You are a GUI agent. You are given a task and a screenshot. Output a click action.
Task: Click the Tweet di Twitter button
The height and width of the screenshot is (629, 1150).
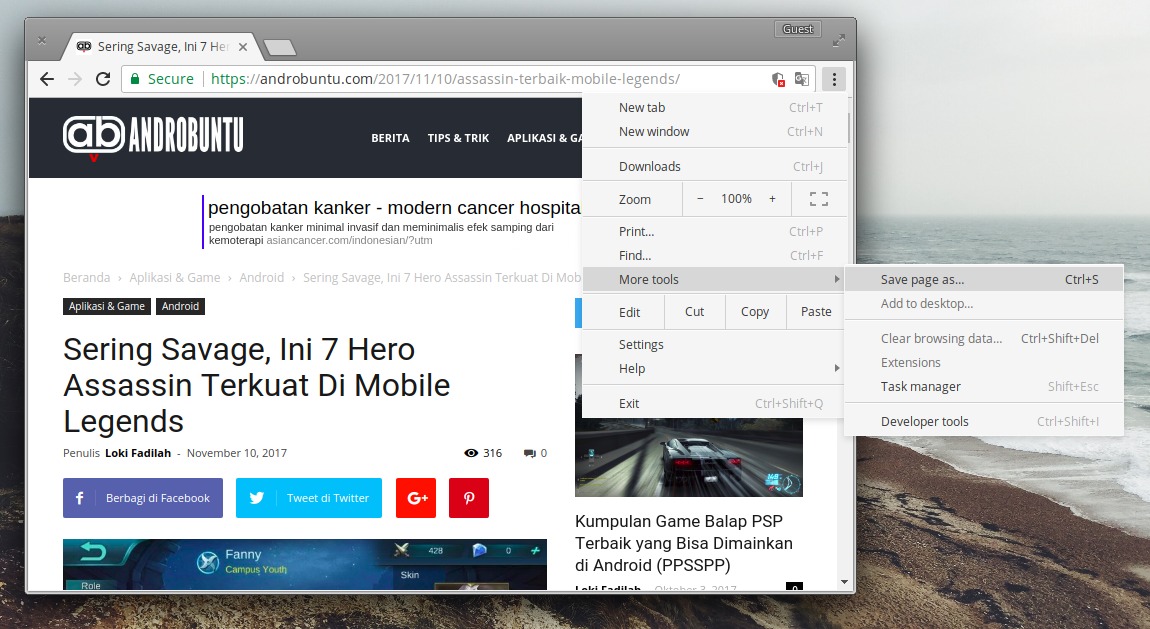309,498
